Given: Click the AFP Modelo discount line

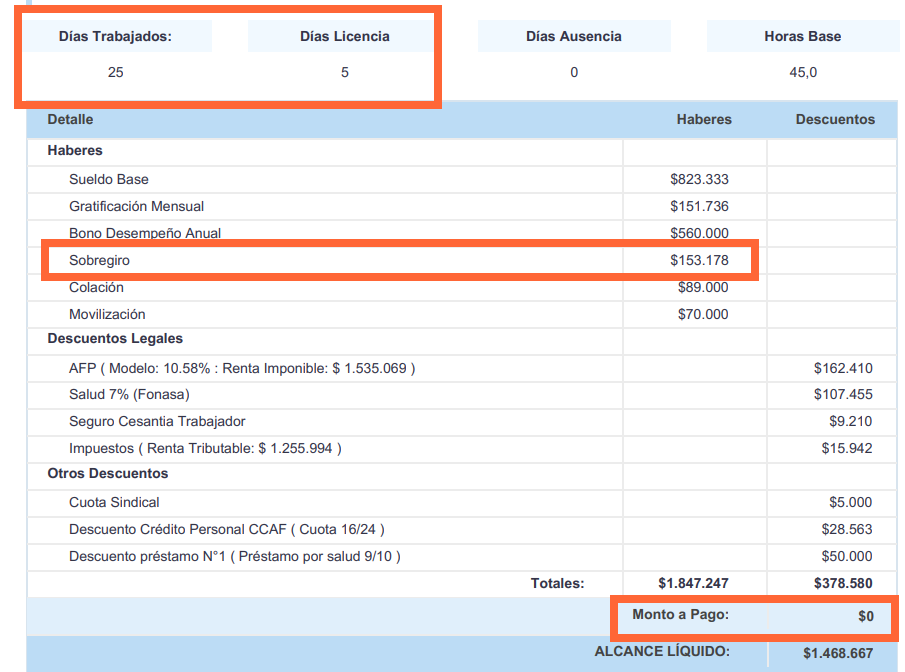Looking at the screenshot, I should 241,368.
